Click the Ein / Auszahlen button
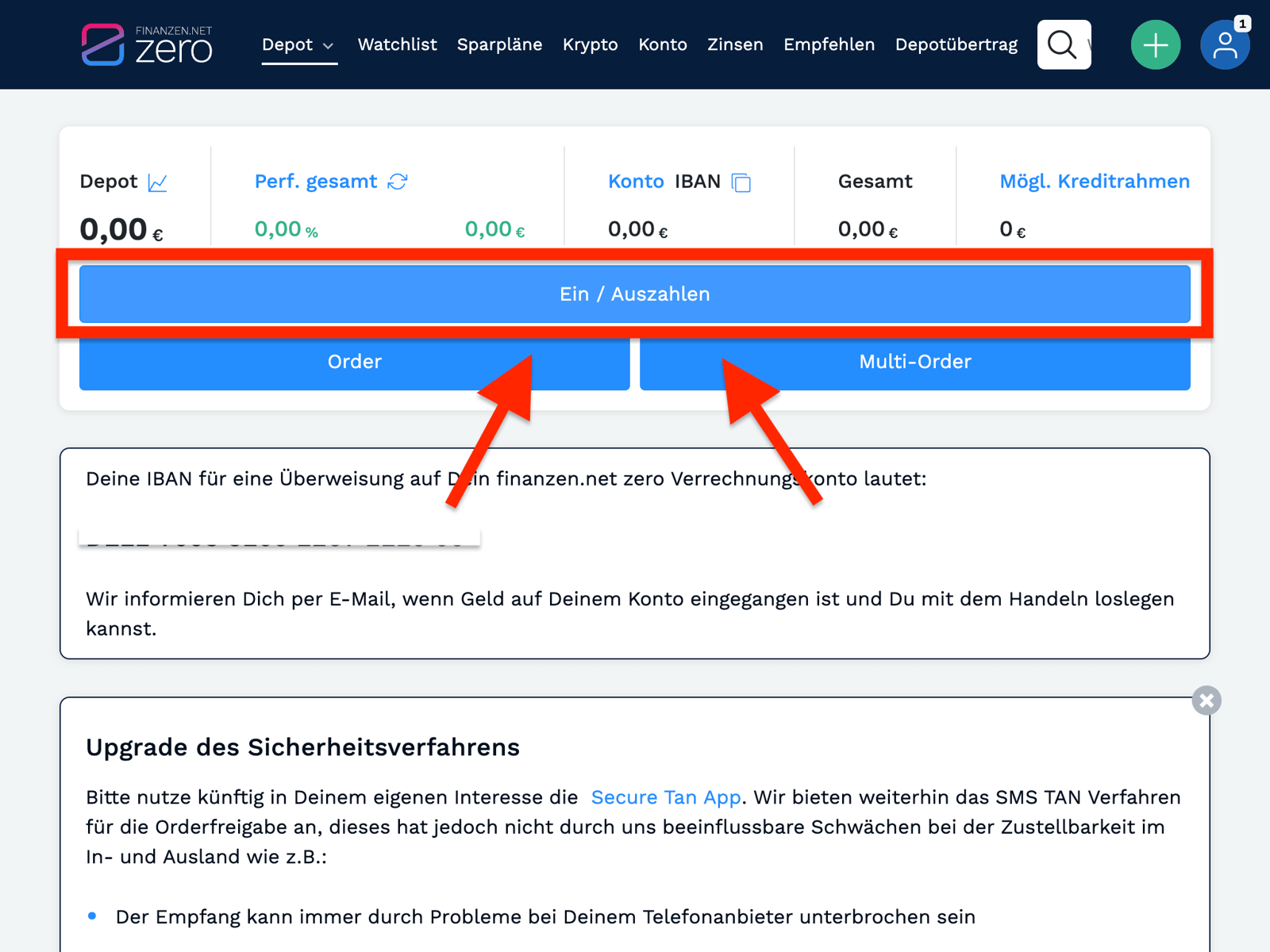Image resolution: width=1270 pixels, height=952 pixels. (634, 294)
